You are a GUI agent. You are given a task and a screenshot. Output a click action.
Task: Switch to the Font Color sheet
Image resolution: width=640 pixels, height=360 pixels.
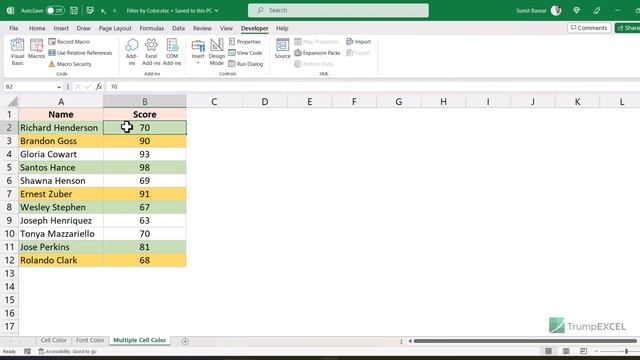90,340
